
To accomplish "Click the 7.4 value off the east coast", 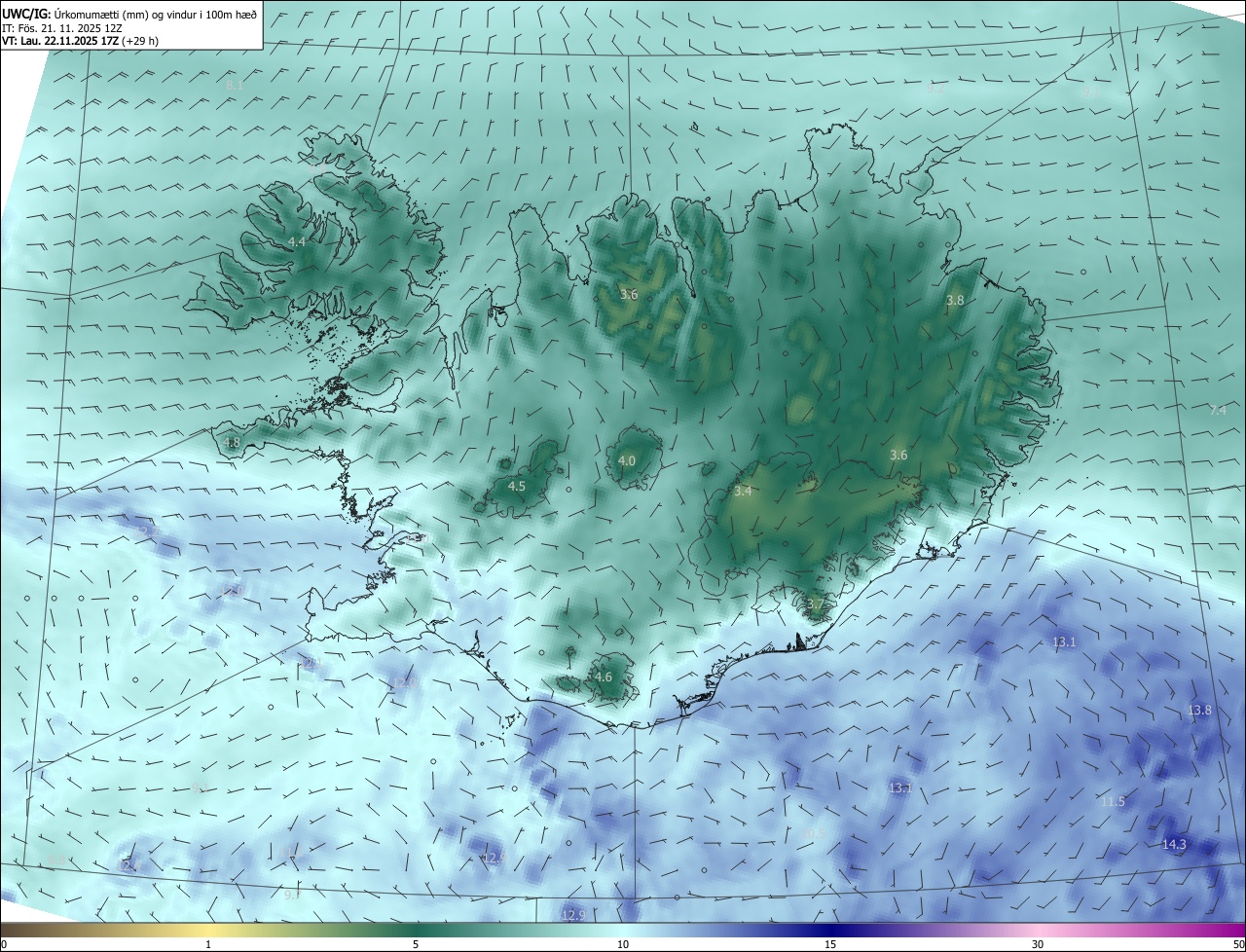I will 1218,411.
